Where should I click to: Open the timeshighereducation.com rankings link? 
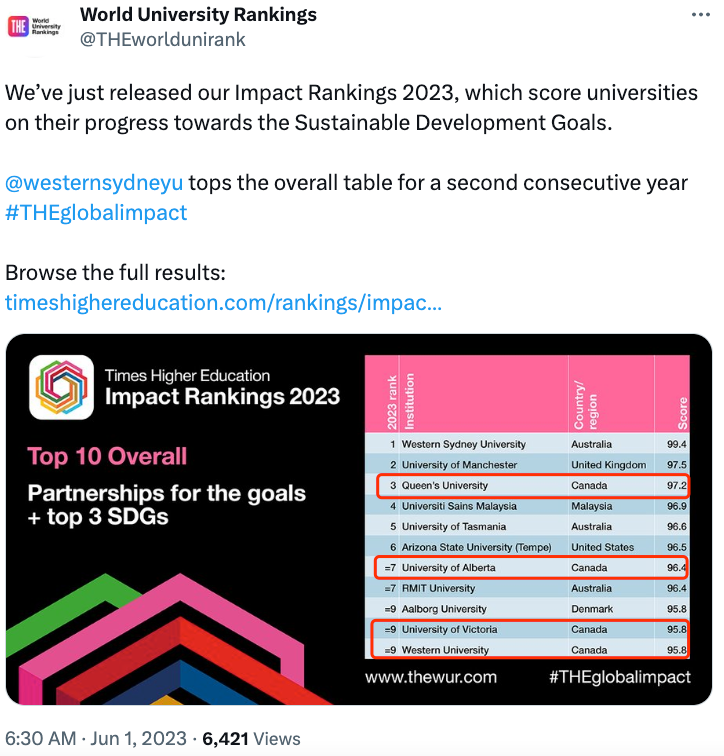click(x=223, y=303)
